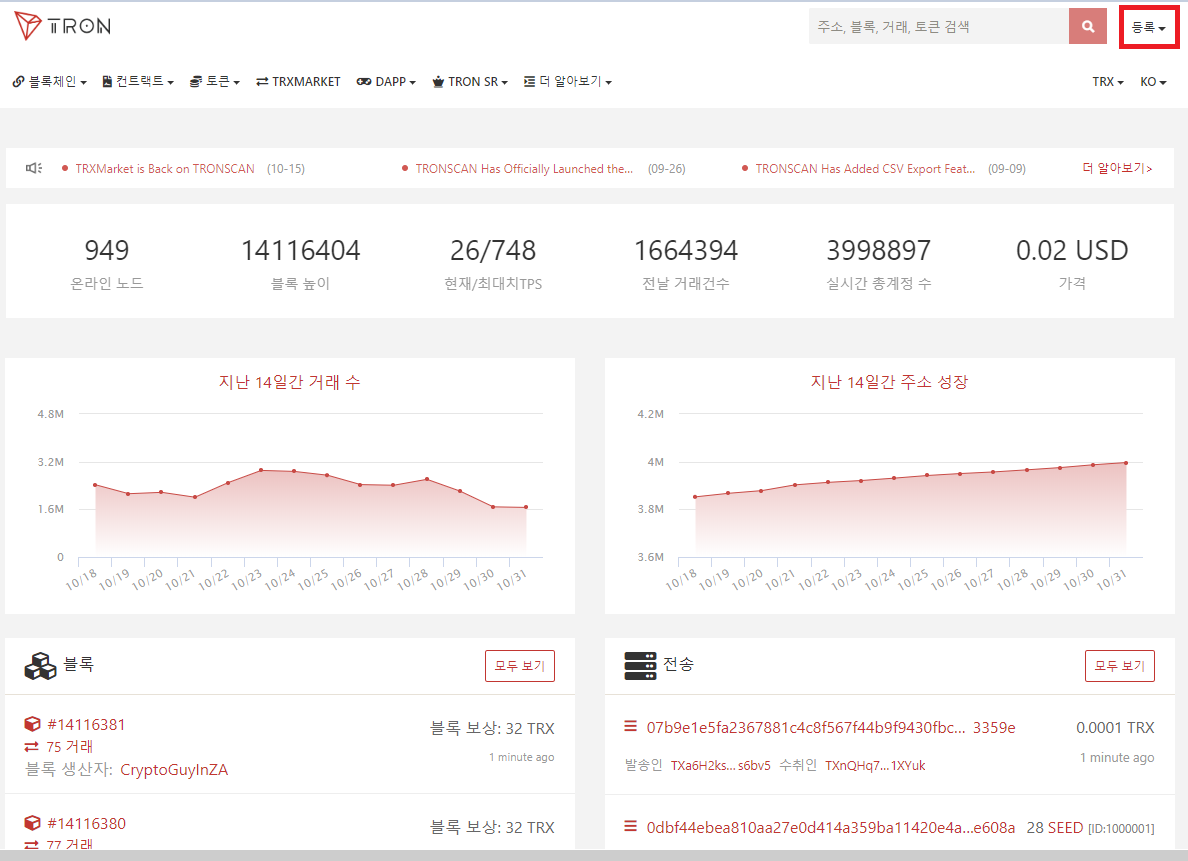Click the lines icon beside hash 0dbf44ebea...
Image resolution: width=1188 pixels, height=861 pixels.
(x=630, y=826)
